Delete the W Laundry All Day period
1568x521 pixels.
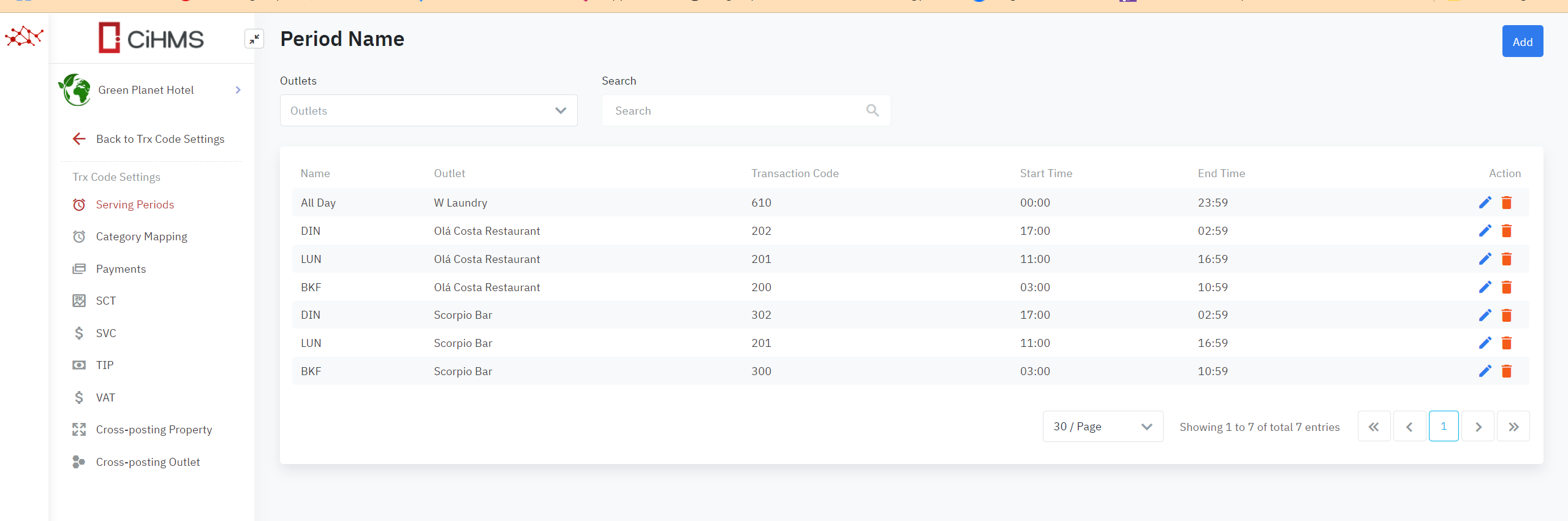point(1506,202)
